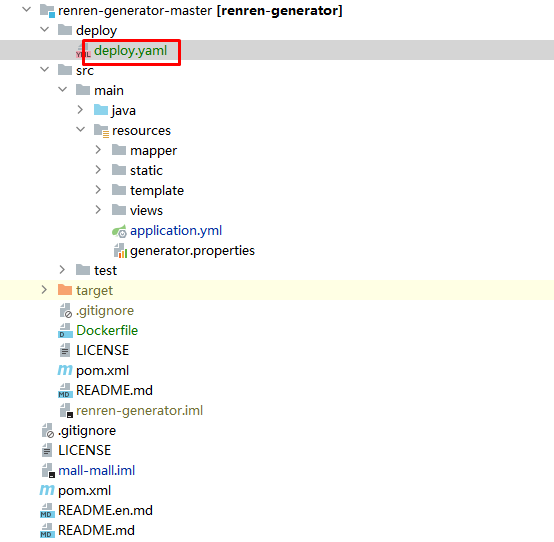Click the Spring icon next to application.yml

(119, 231)
